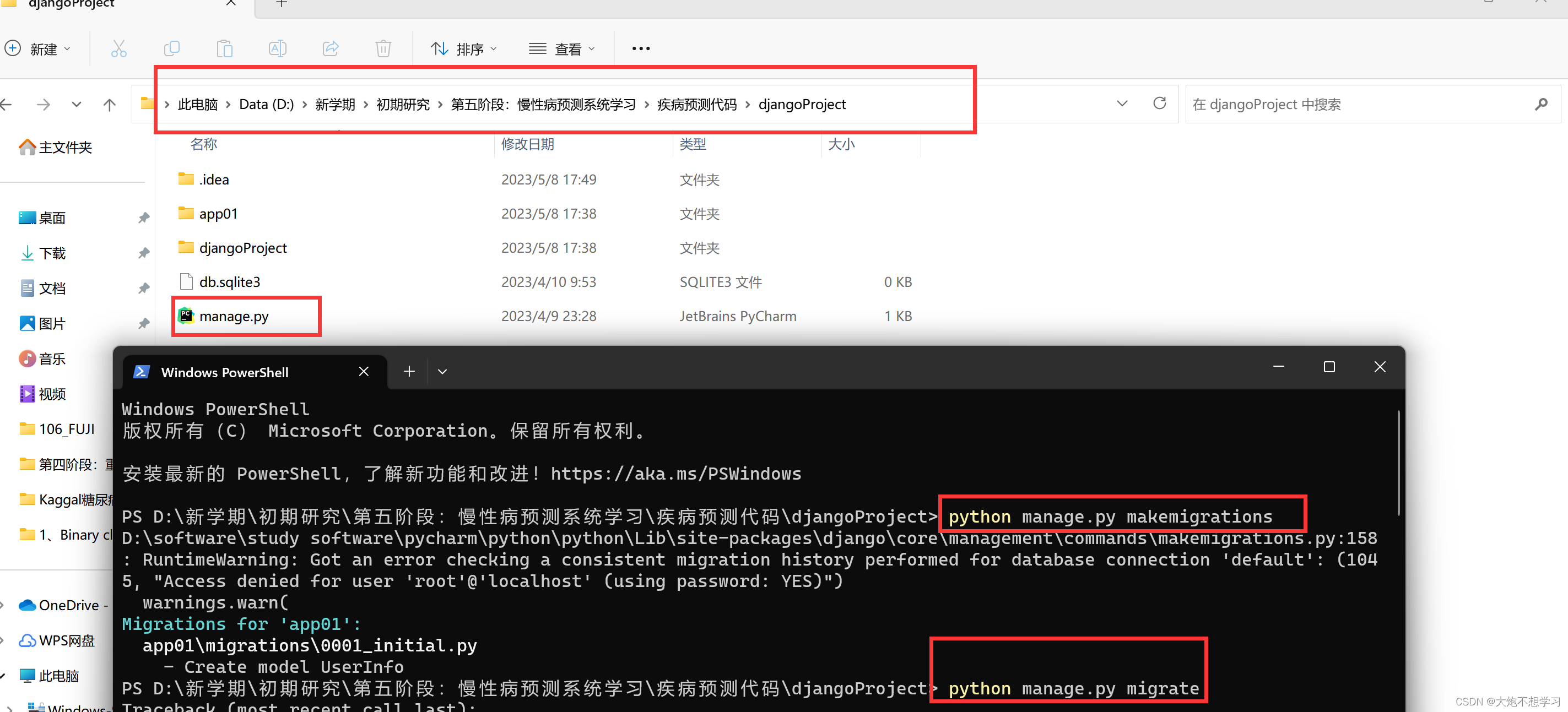Open the recent locations chevron
1568x712 pixels.
click(x=76, y=105)
